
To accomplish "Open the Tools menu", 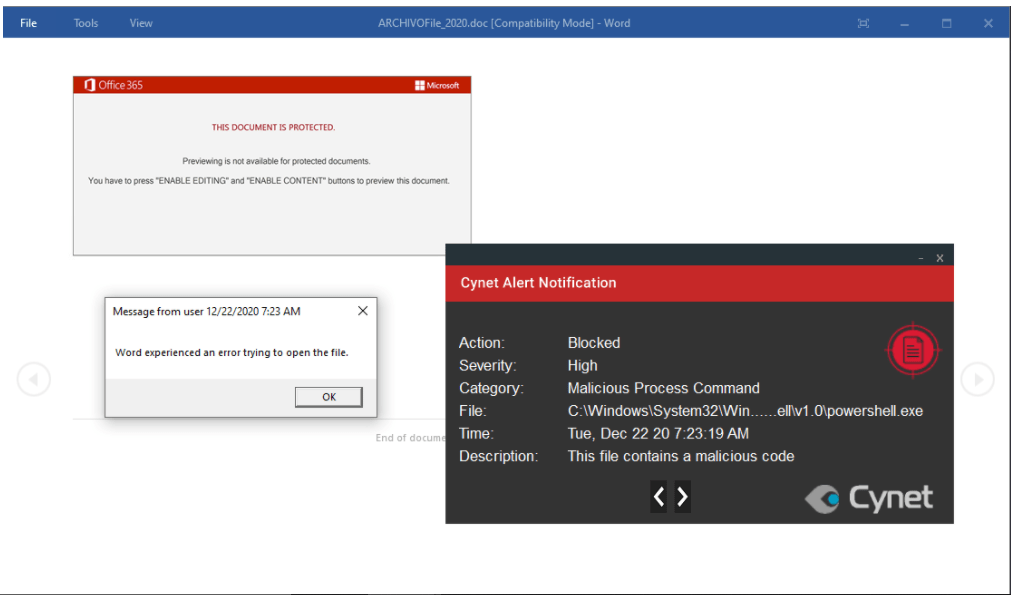I will 86,23.
